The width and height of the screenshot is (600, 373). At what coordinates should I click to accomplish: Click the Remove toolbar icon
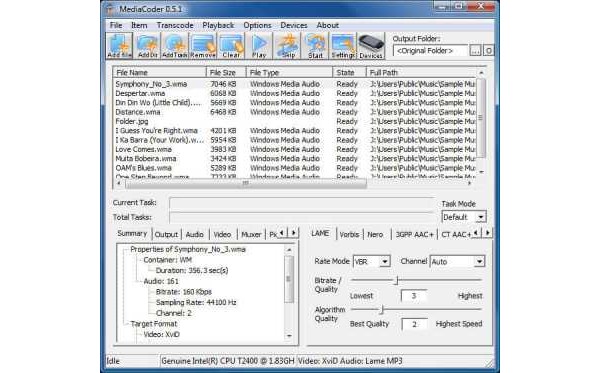pos(203,46)
